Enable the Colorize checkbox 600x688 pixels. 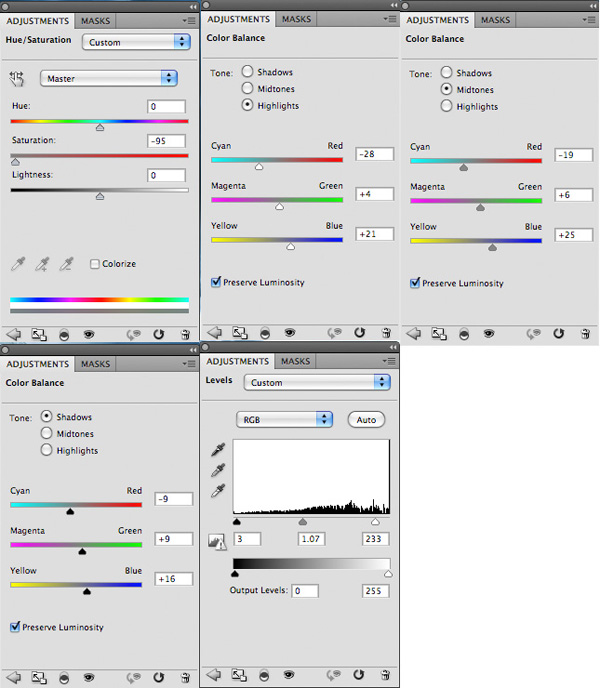click(94, 264)
